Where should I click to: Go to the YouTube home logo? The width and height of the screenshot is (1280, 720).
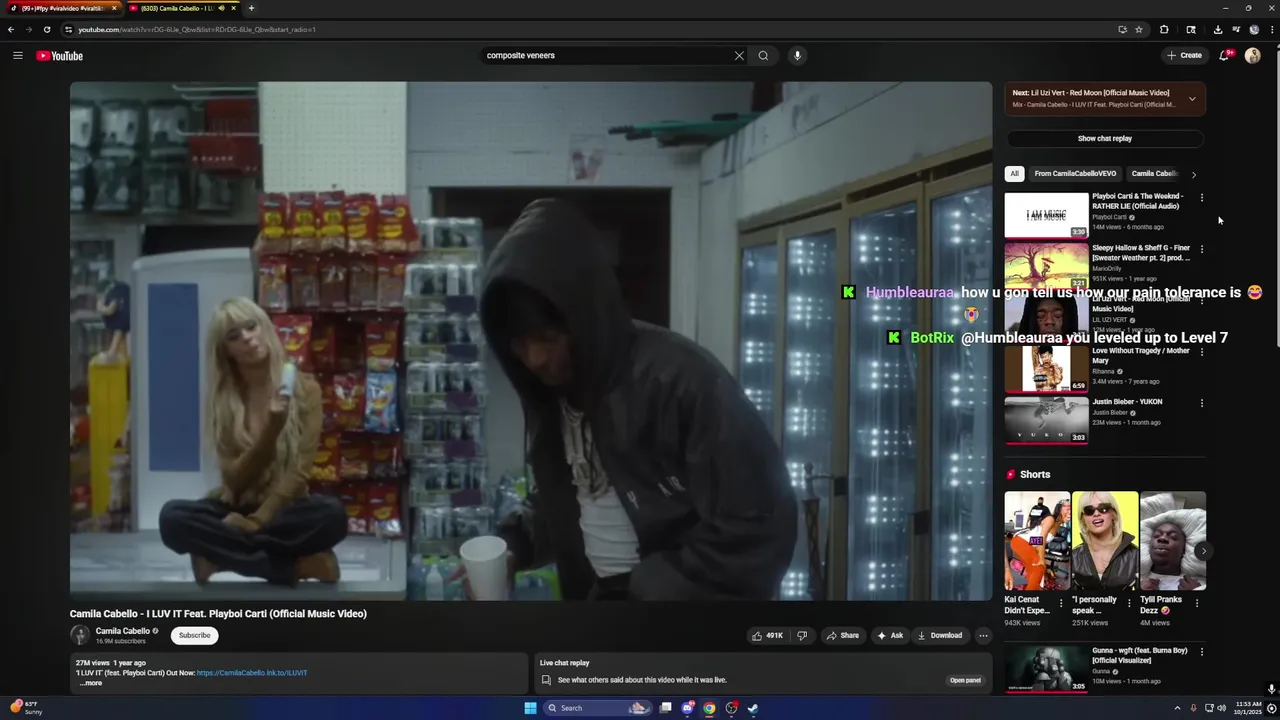[60, 56]
